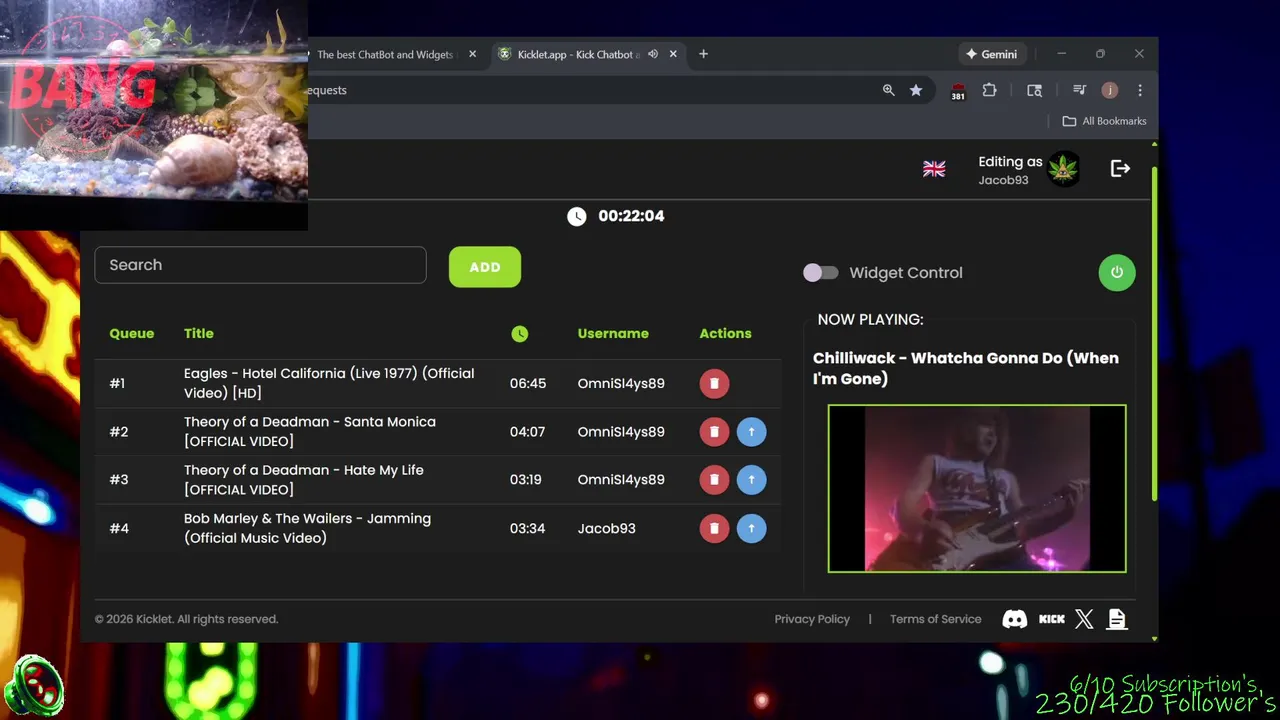Open the Chrome three-dot menu

pos(1140,90)
